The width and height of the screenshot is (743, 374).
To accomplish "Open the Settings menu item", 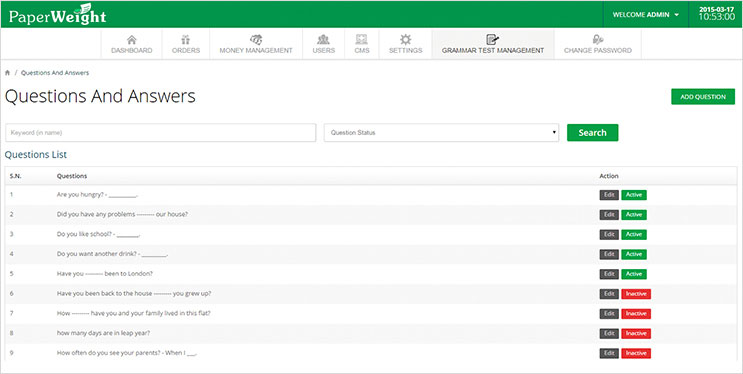I will click(x=406, y=44).
